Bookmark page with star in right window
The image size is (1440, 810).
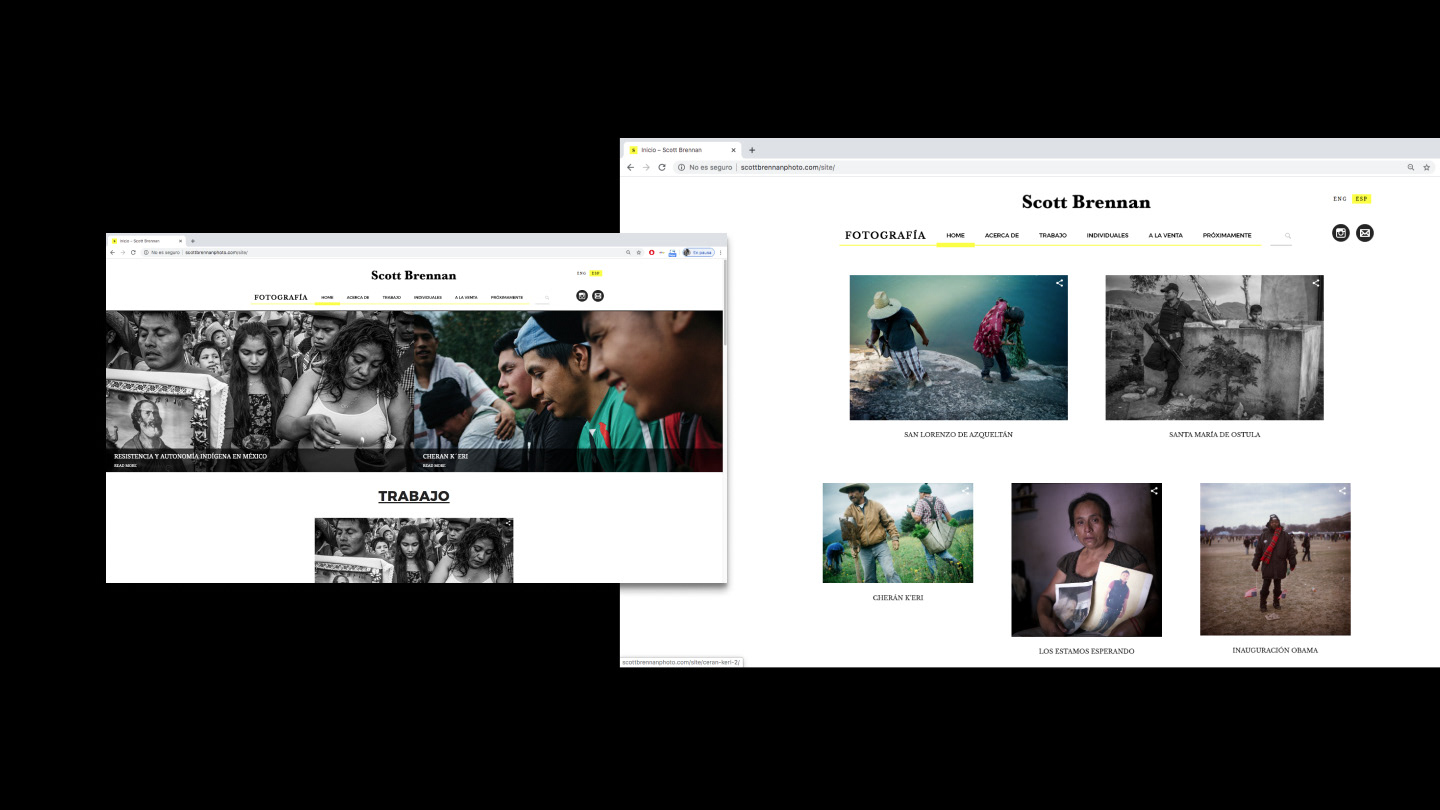[1426, 167]
